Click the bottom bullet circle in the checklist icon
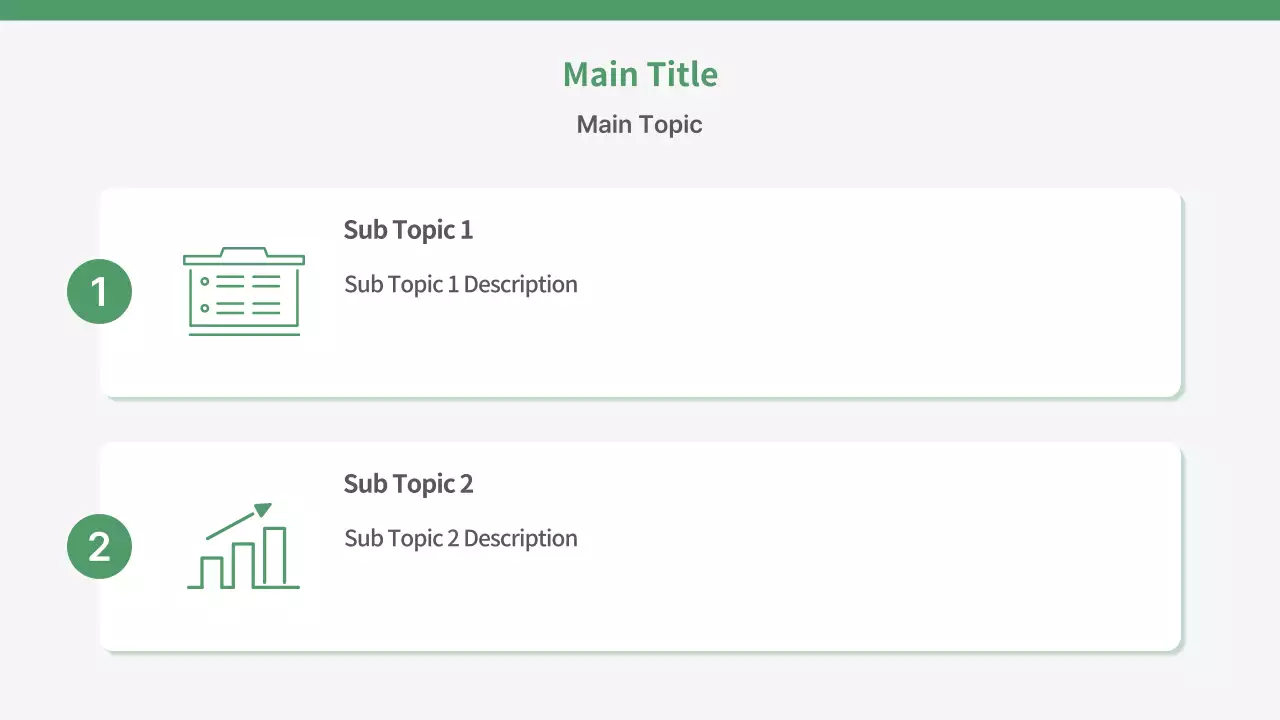This screenshot has height=720, width=1280. [205, 308]
